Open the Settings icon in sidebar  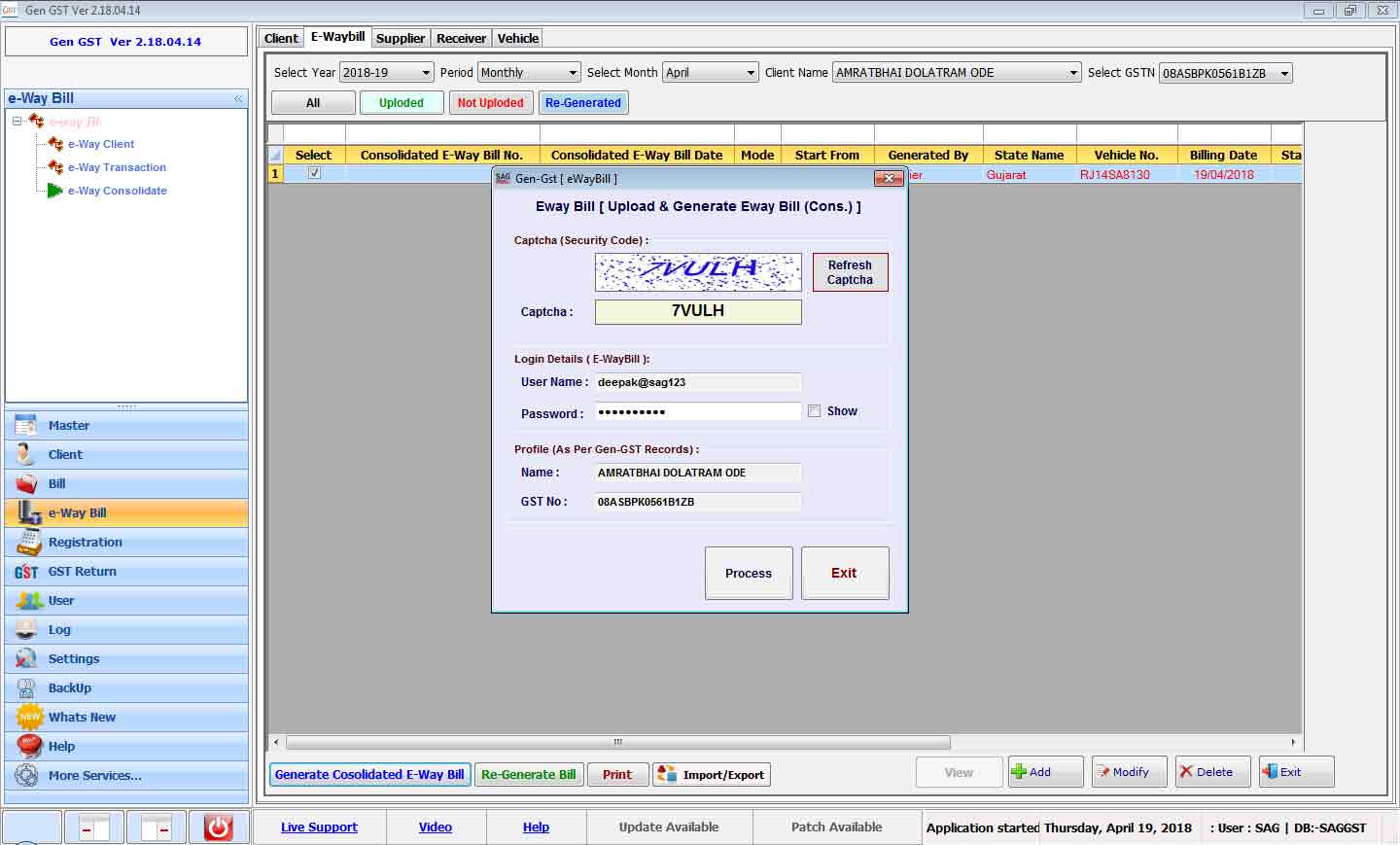tap(26, 659)
